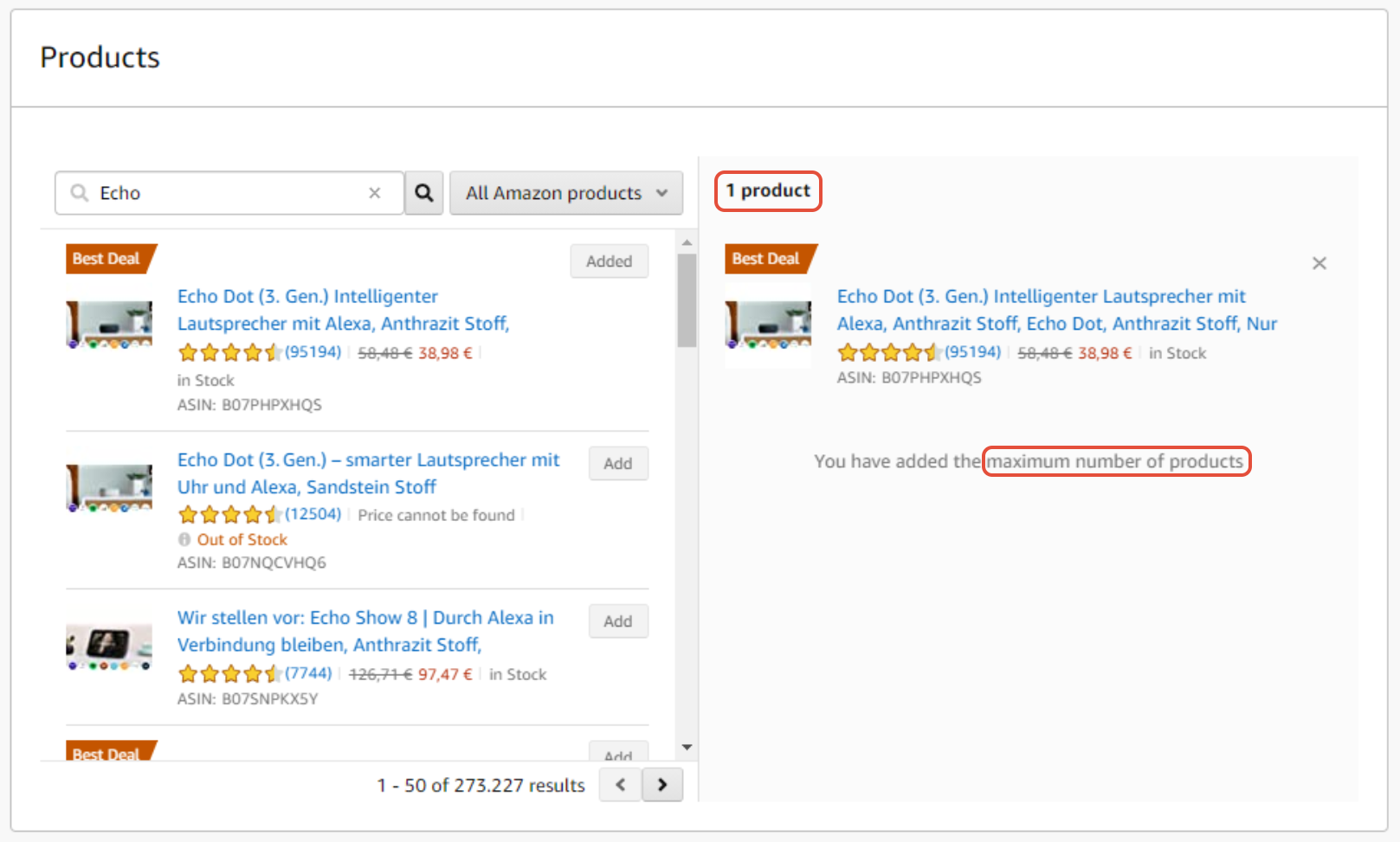
Task: Click the 97,47 € price
Action: pyautogui.click(x=445, y=674)
